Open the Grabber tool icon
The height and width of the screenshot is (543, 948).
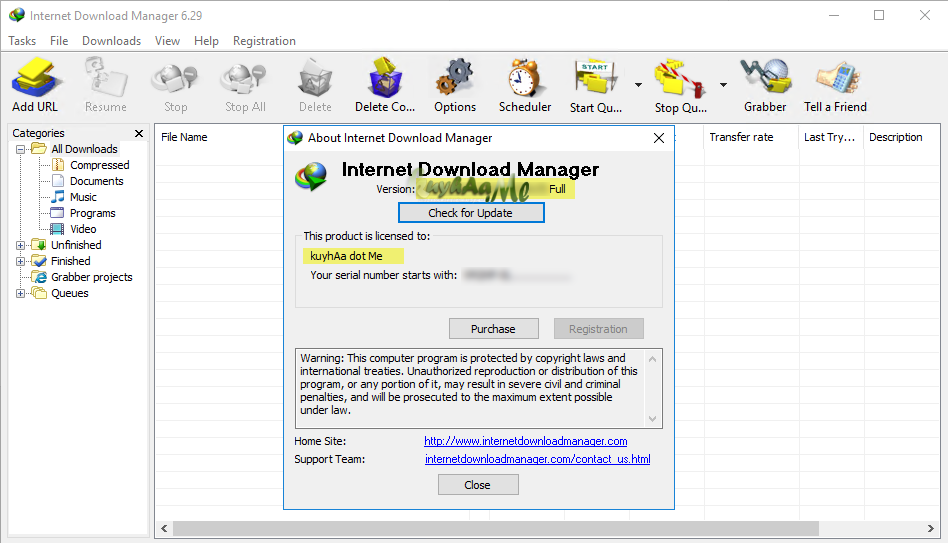click(765, 77)
